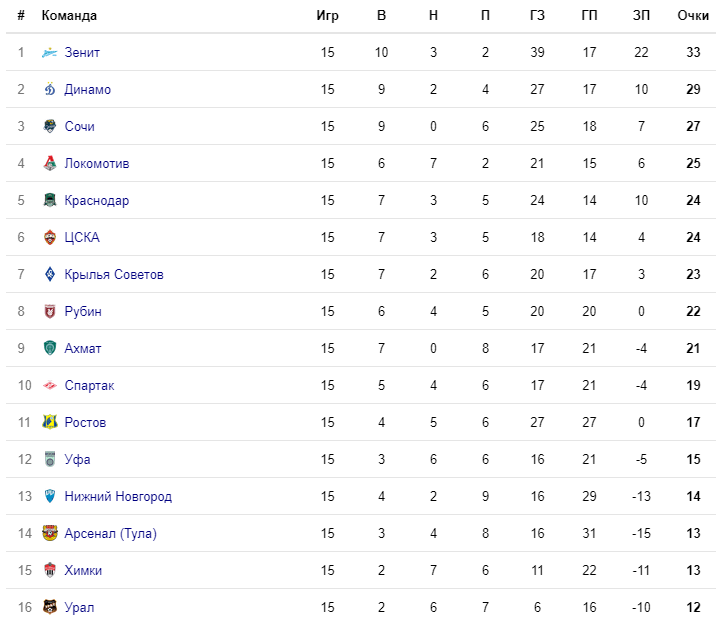Click the Krasnodar club crest icon

pyautogui.click(x=50, y=201)
